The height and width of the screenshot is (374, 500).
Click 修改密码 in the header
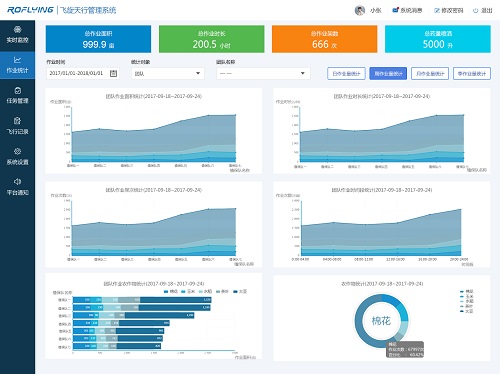[x=449, y=10]
